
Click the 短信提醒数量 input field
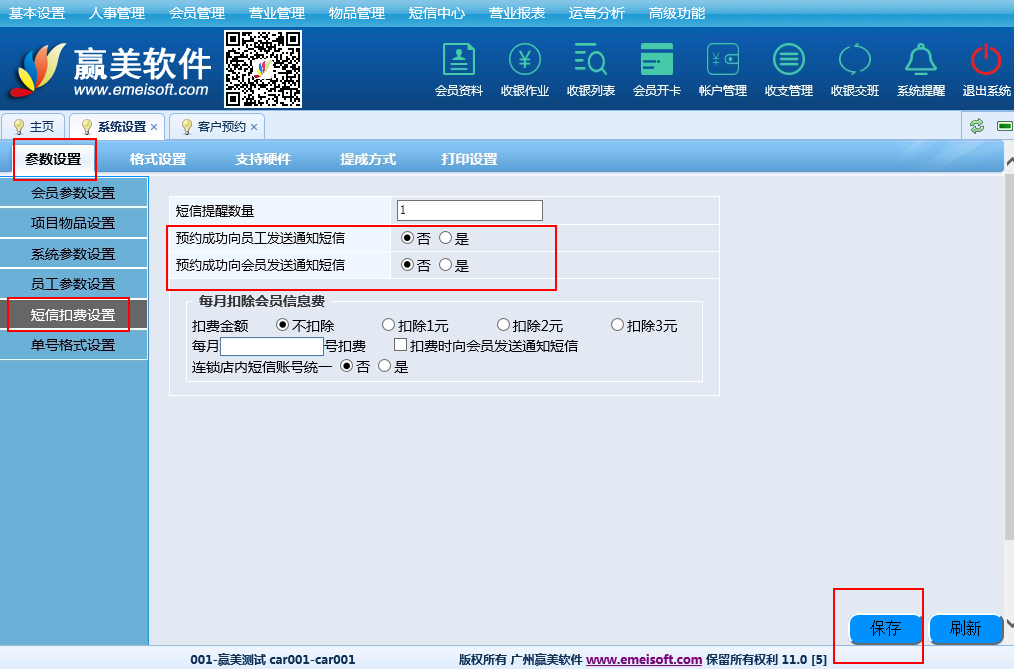pos(469,210)
